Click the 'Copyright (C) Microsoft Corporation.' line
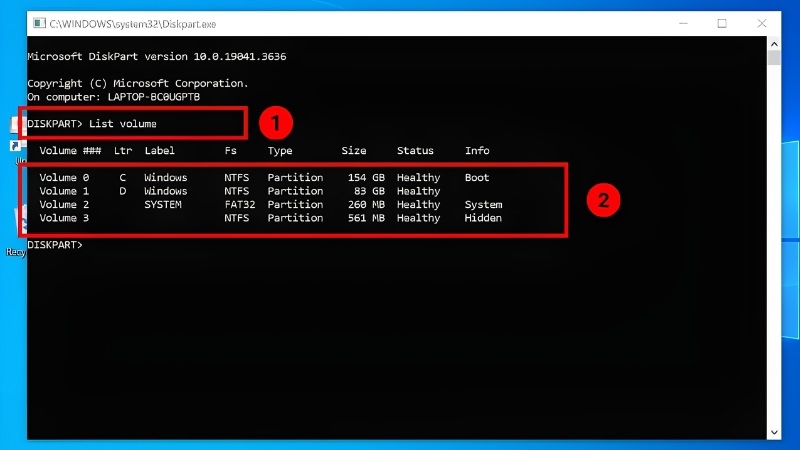Viewport: 800px width, 450px height. coord(138,83)
